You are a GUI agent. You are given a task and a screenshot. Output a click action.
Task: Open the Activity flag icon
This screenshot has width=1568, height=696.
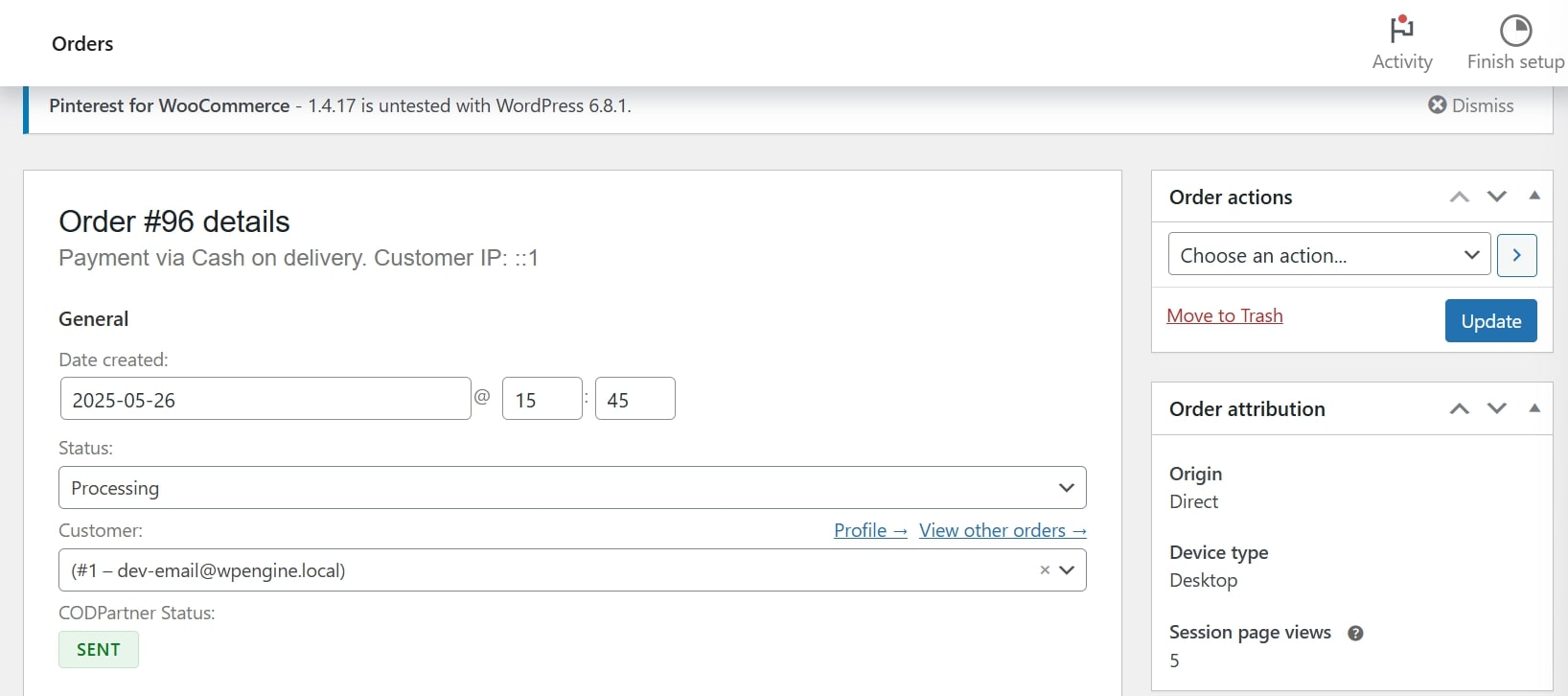point(1401,31)
